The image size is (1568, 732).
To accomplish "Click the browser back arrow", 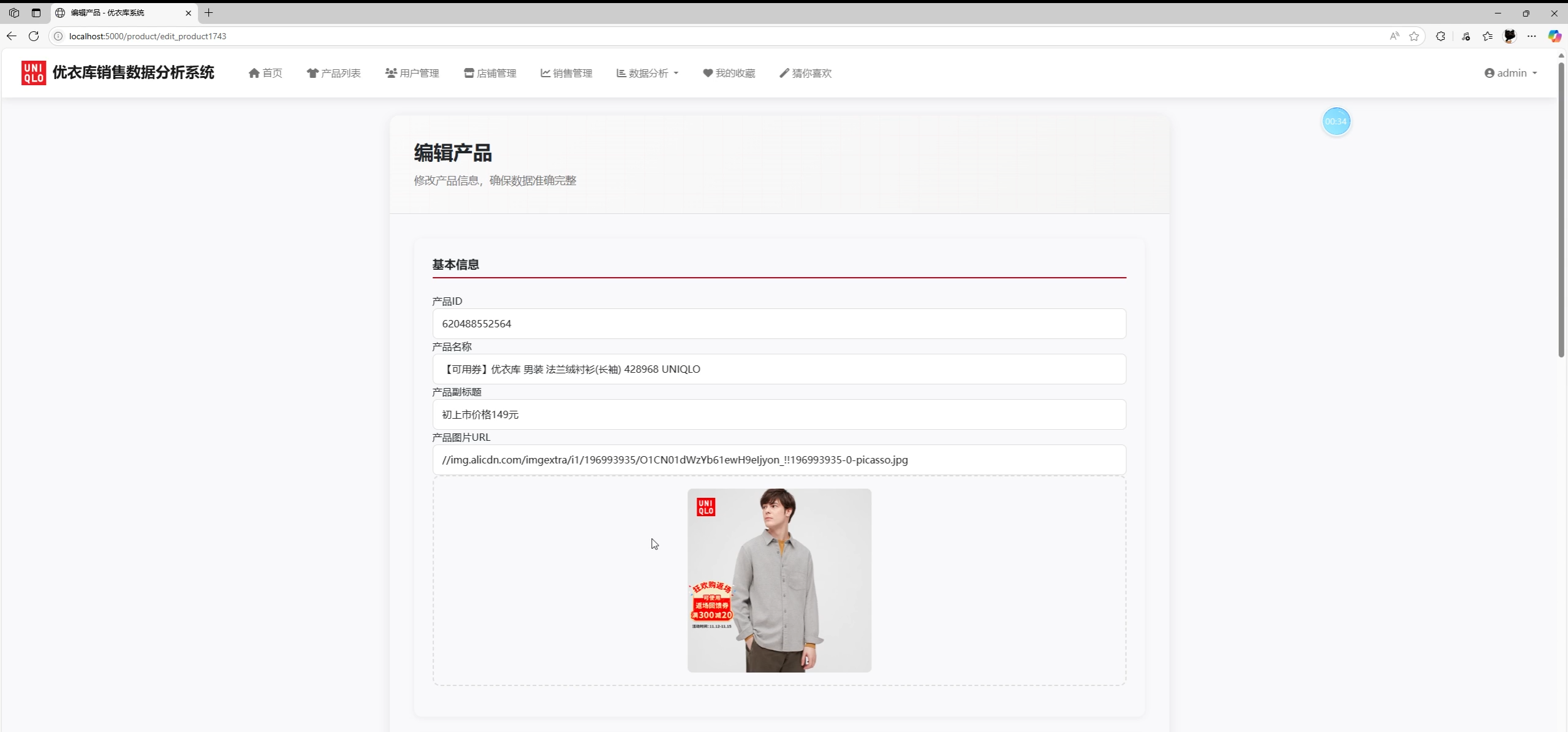I will [12, 36].
